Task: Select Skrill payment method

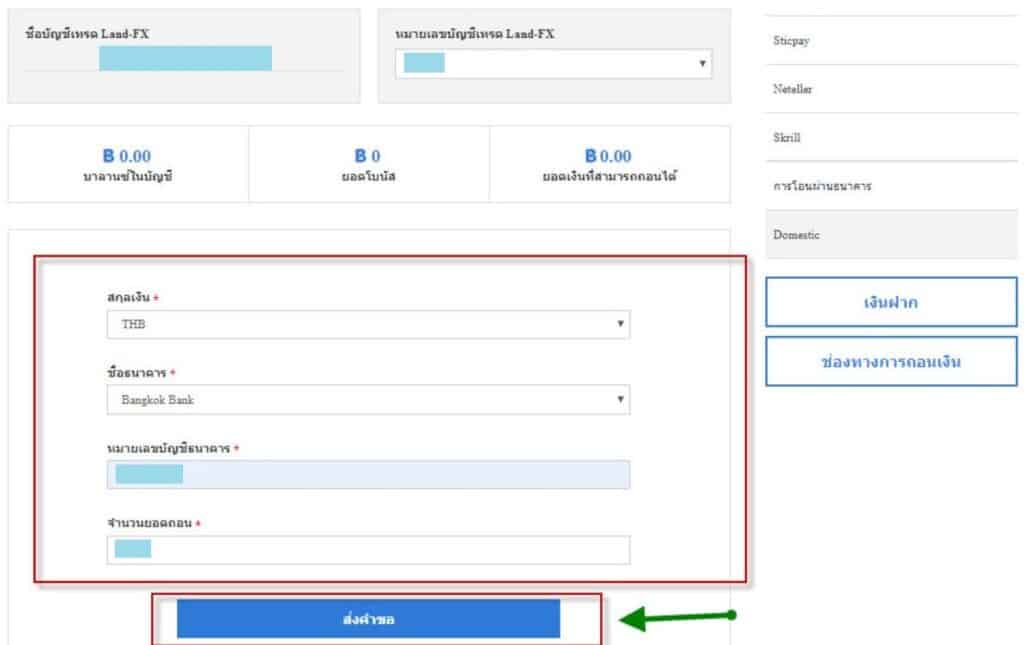Action: (891, 137)
